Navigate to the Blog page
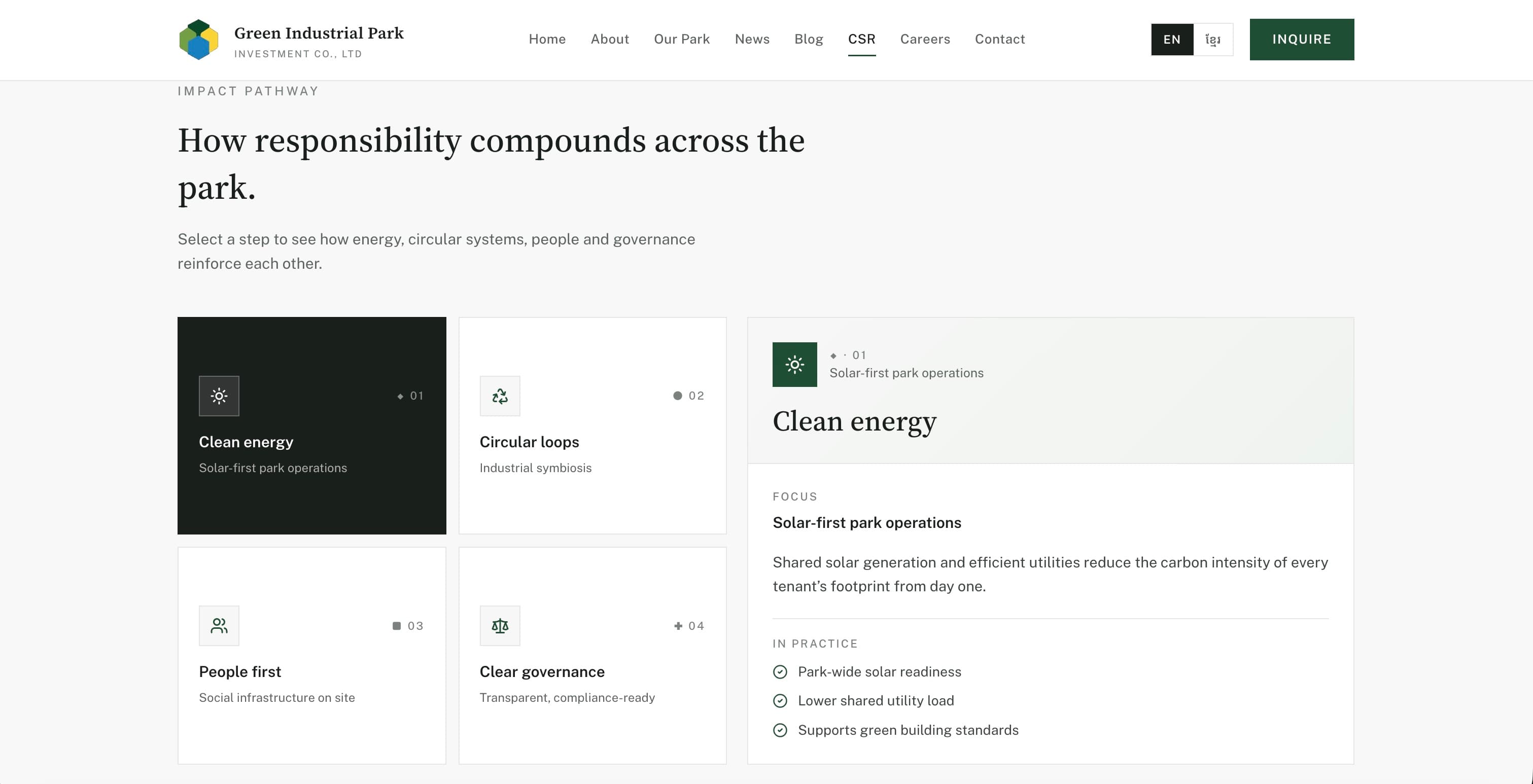 click(x=808, y=39)
